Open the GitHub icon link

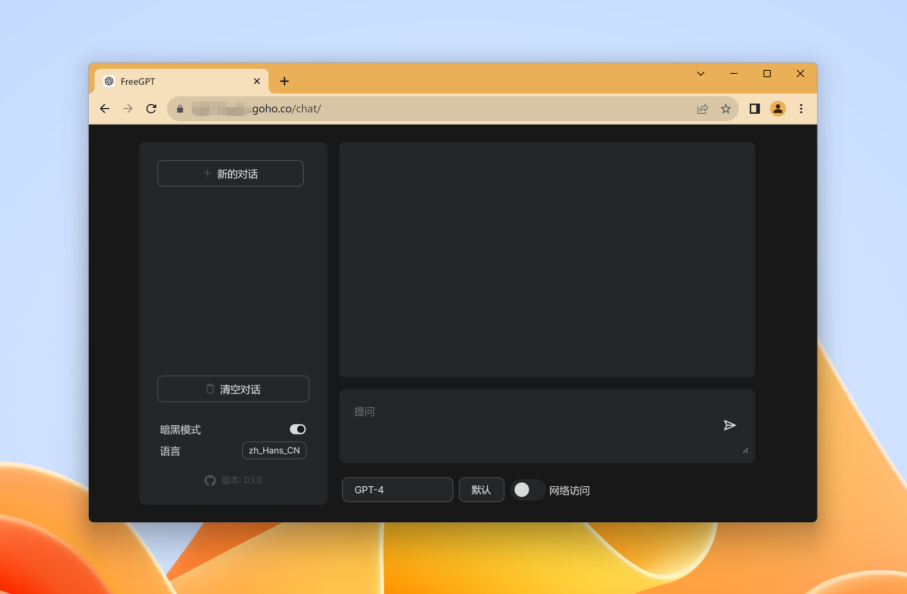pyautogui.click(x=210, y=481)
